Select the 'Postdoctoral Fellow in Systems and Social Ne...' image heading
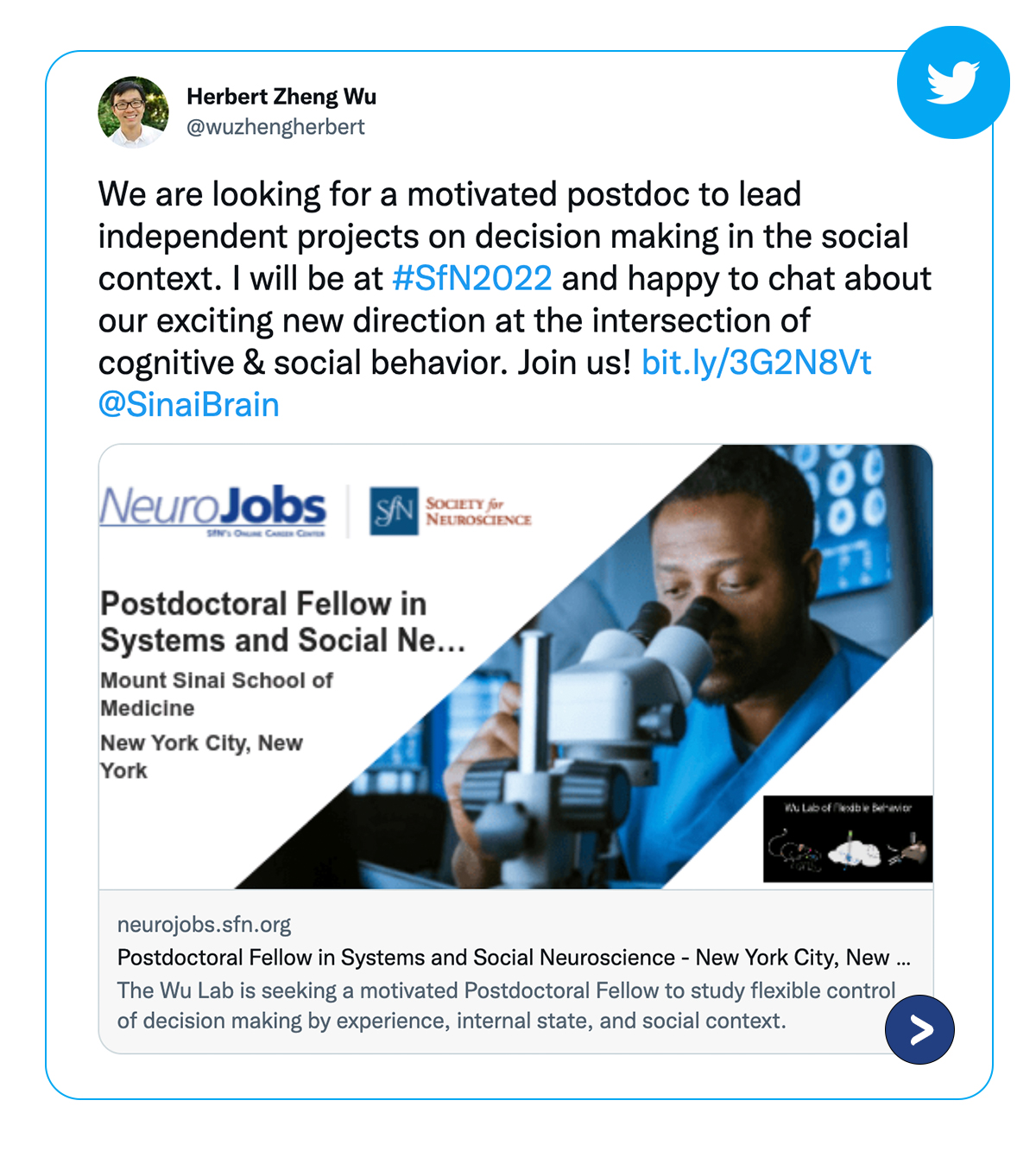Image resolution: width=1036 pixels, height=1151 pixels. 281,622
